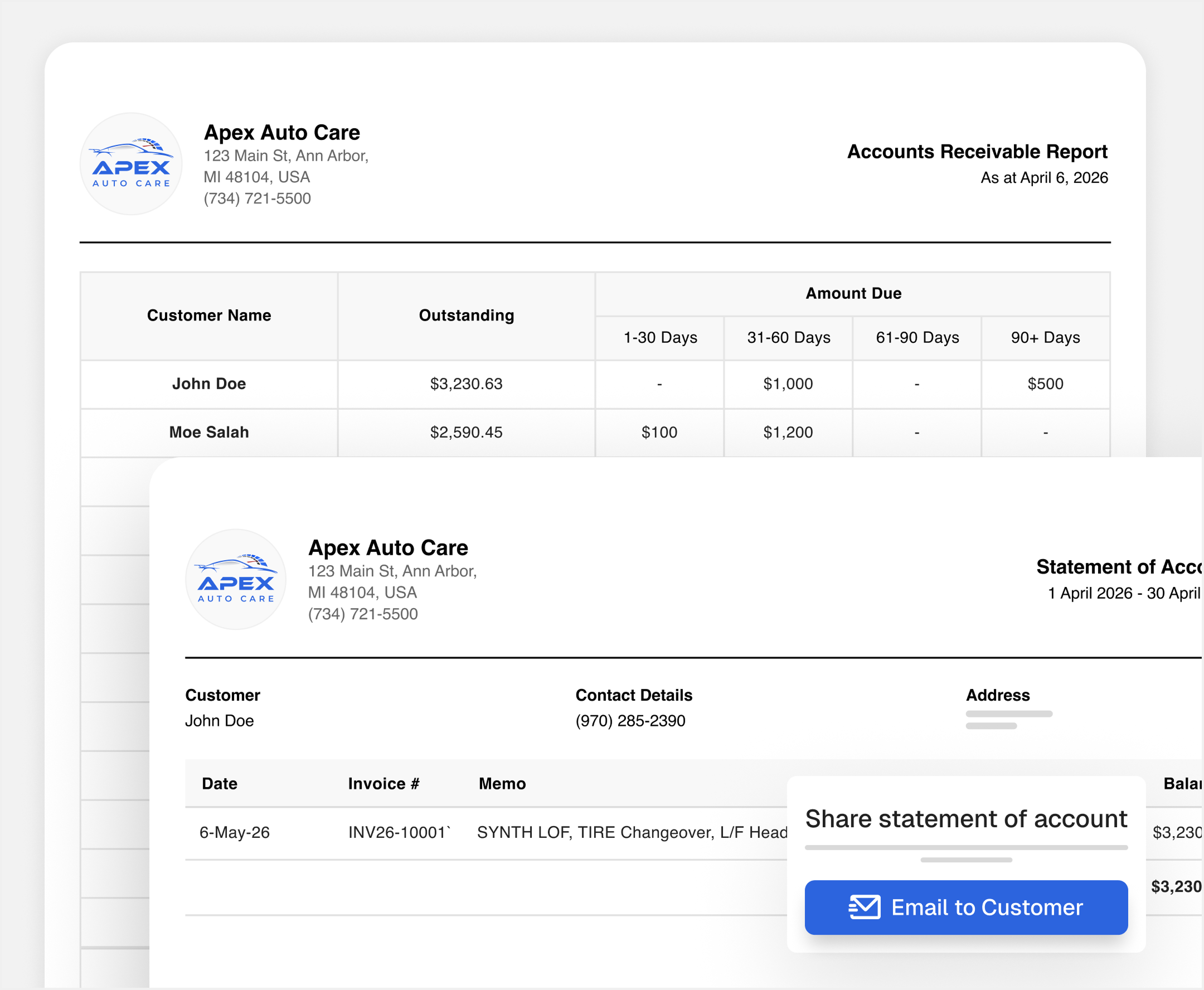Screen dimensions: 1204x990
Task: Click the (970) 285-2390 contact number
Action: (x=630, y=721)
